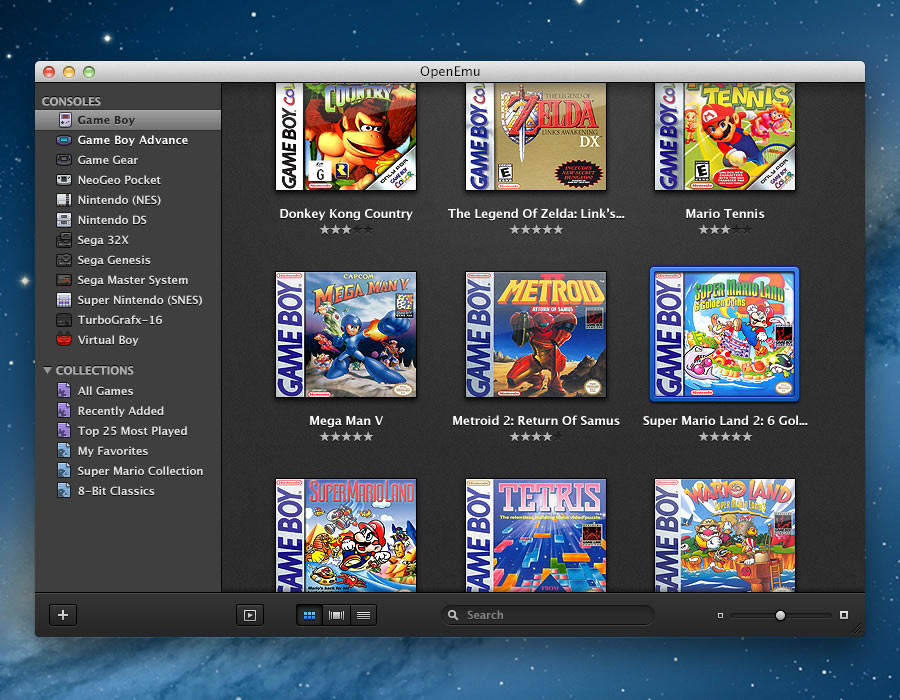Set Donkey Kong Country star rating
The image size is (900, 700).
click(346, 230)
